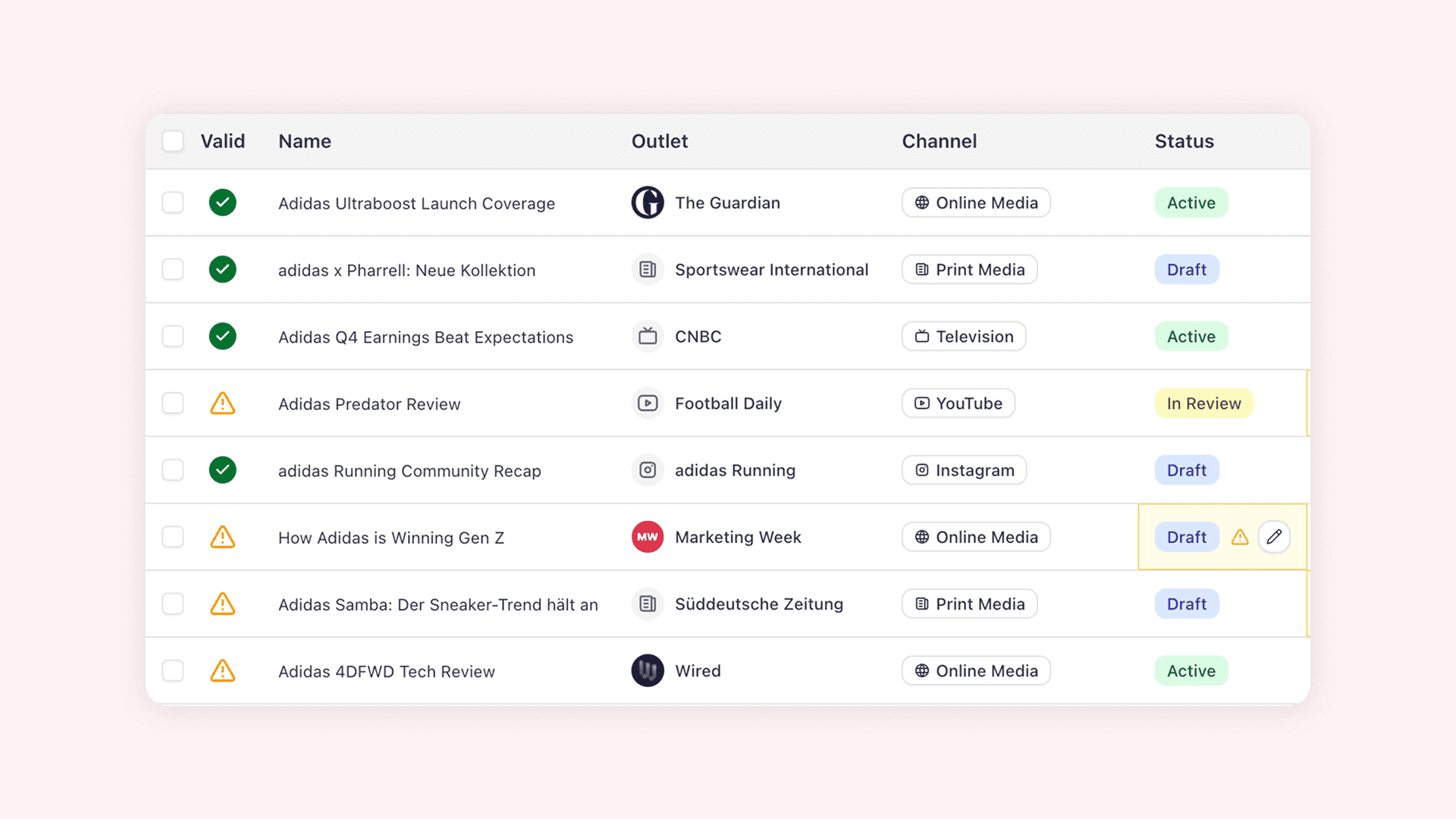Click the pencil edit icon in Status cell

point(1274,537)
